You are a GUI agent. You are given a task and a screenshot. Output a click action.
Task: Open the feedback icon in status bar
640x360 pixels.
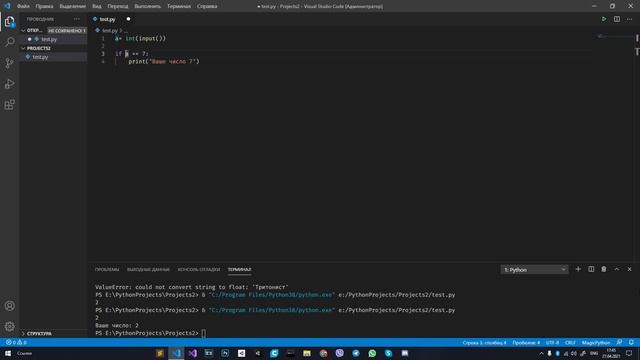click(619, 342)
